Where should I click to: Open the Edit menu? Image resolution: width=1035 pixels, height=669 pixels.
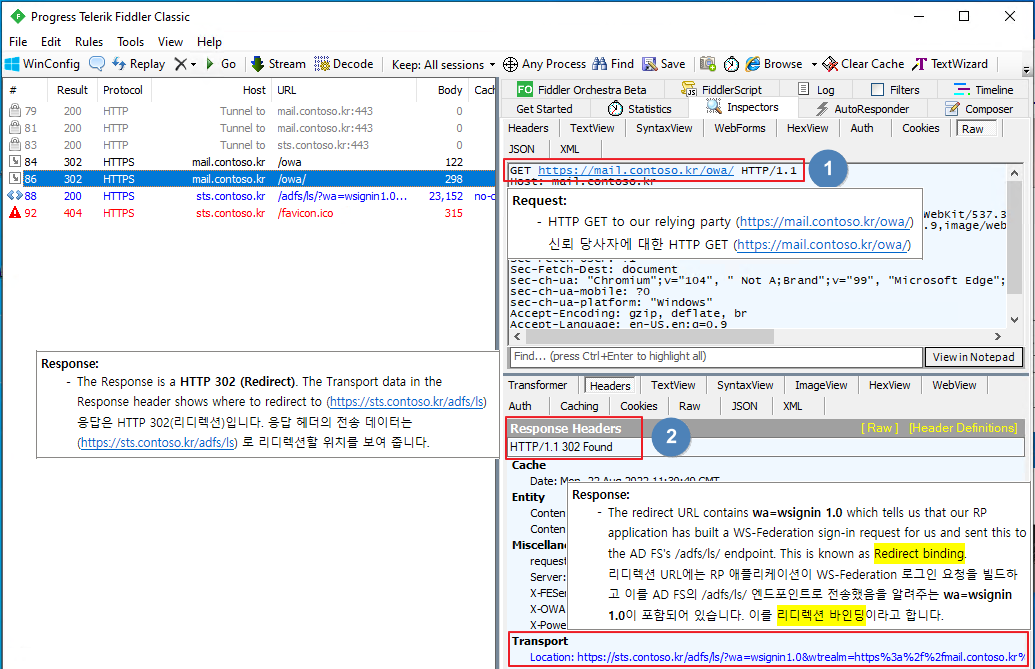tap(51, 42)
